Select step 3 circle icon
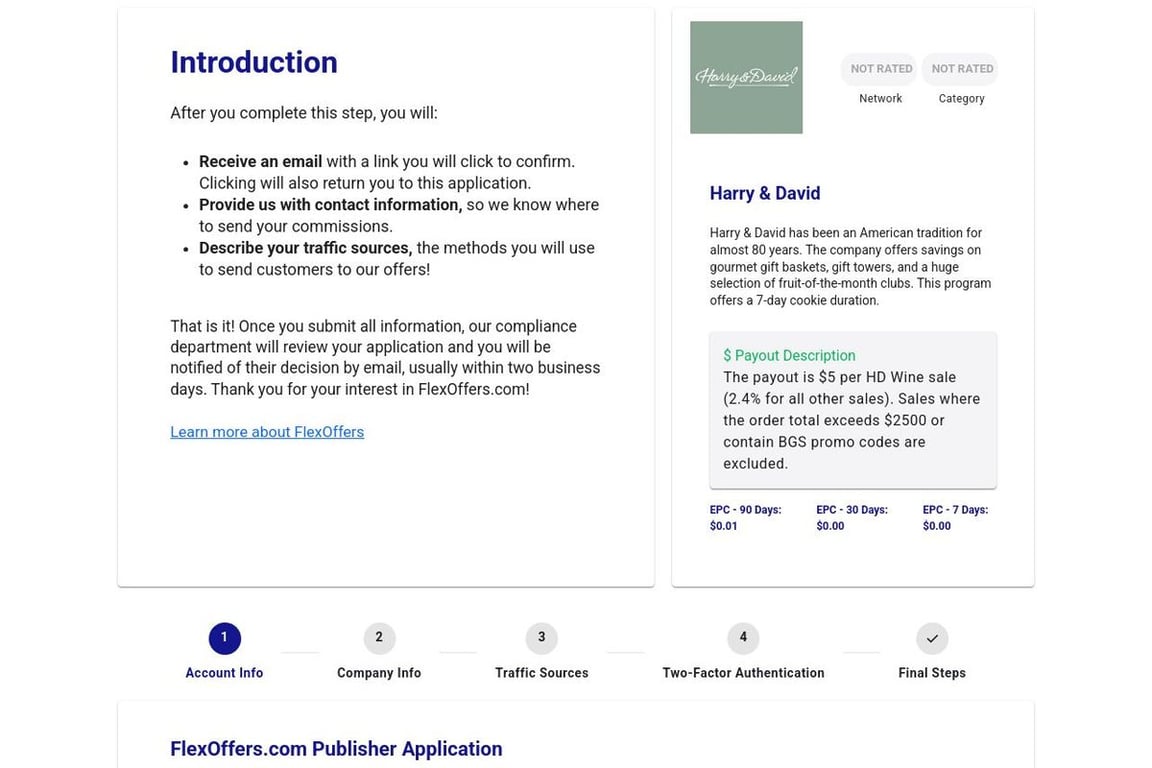The height and width of the screenshot is (768, 1152). 541,638
